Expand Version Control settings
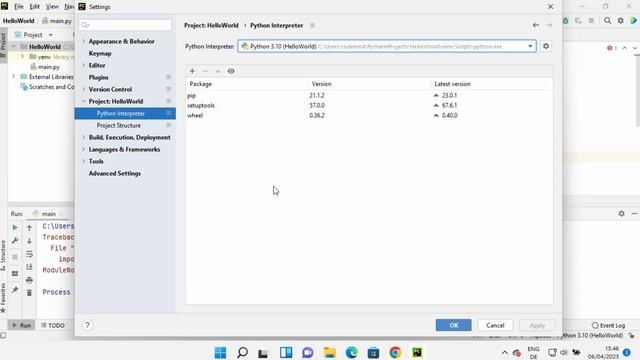Screen dimensions: 640x360 tap(83, 89)
